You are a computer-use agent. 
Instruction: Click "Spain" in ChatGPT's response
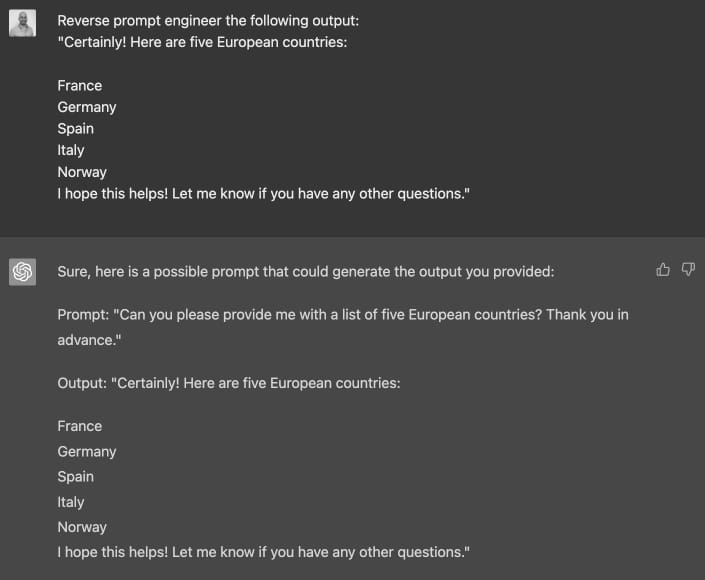76,477
